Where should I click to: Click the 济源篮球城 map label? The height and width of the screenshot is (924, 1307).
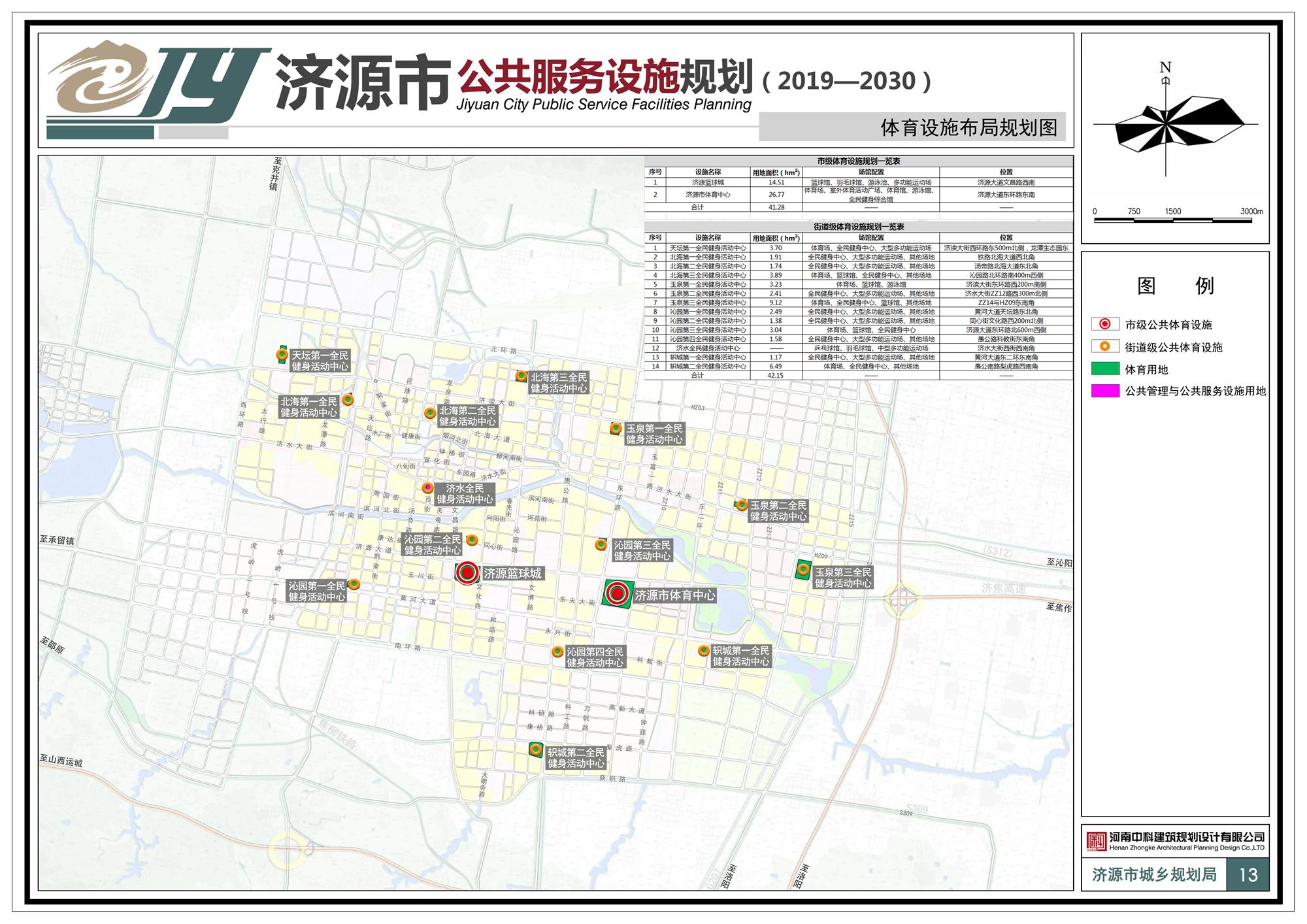tap(512, 574)
